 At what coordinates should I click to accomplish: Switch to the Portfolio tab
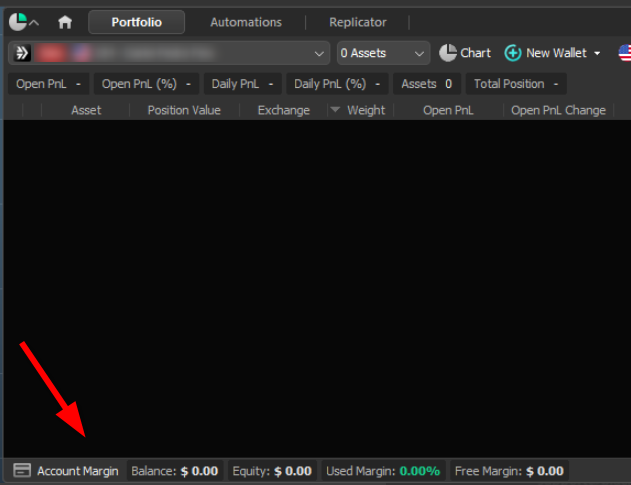pyautogui.click(x=136, y=22)
